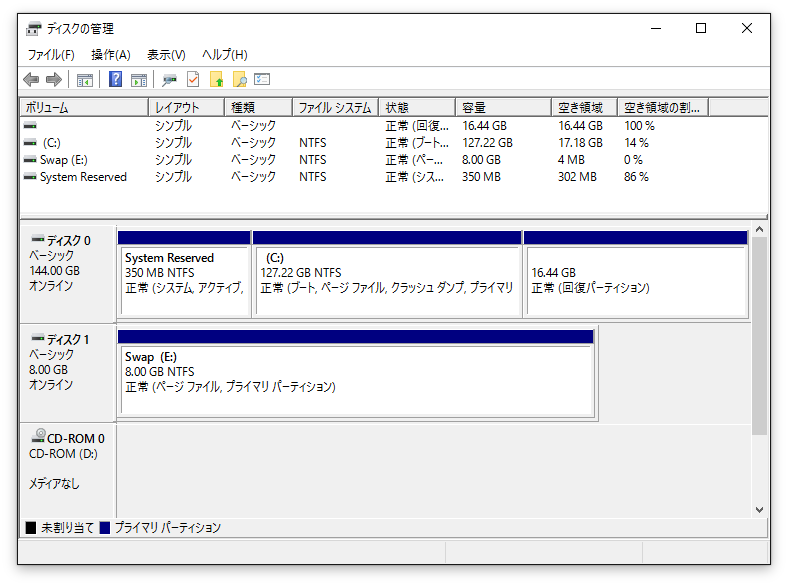Select the 16.44 GB recovery partition block

click(636, 274)
